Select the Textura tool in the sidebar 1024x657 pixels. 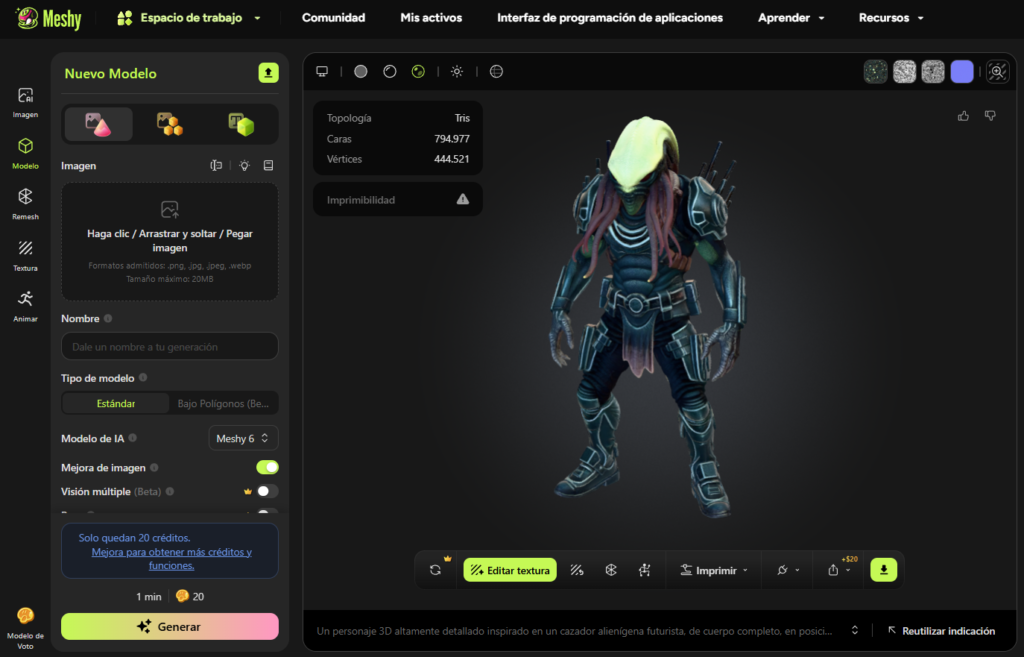click(25, 252)
